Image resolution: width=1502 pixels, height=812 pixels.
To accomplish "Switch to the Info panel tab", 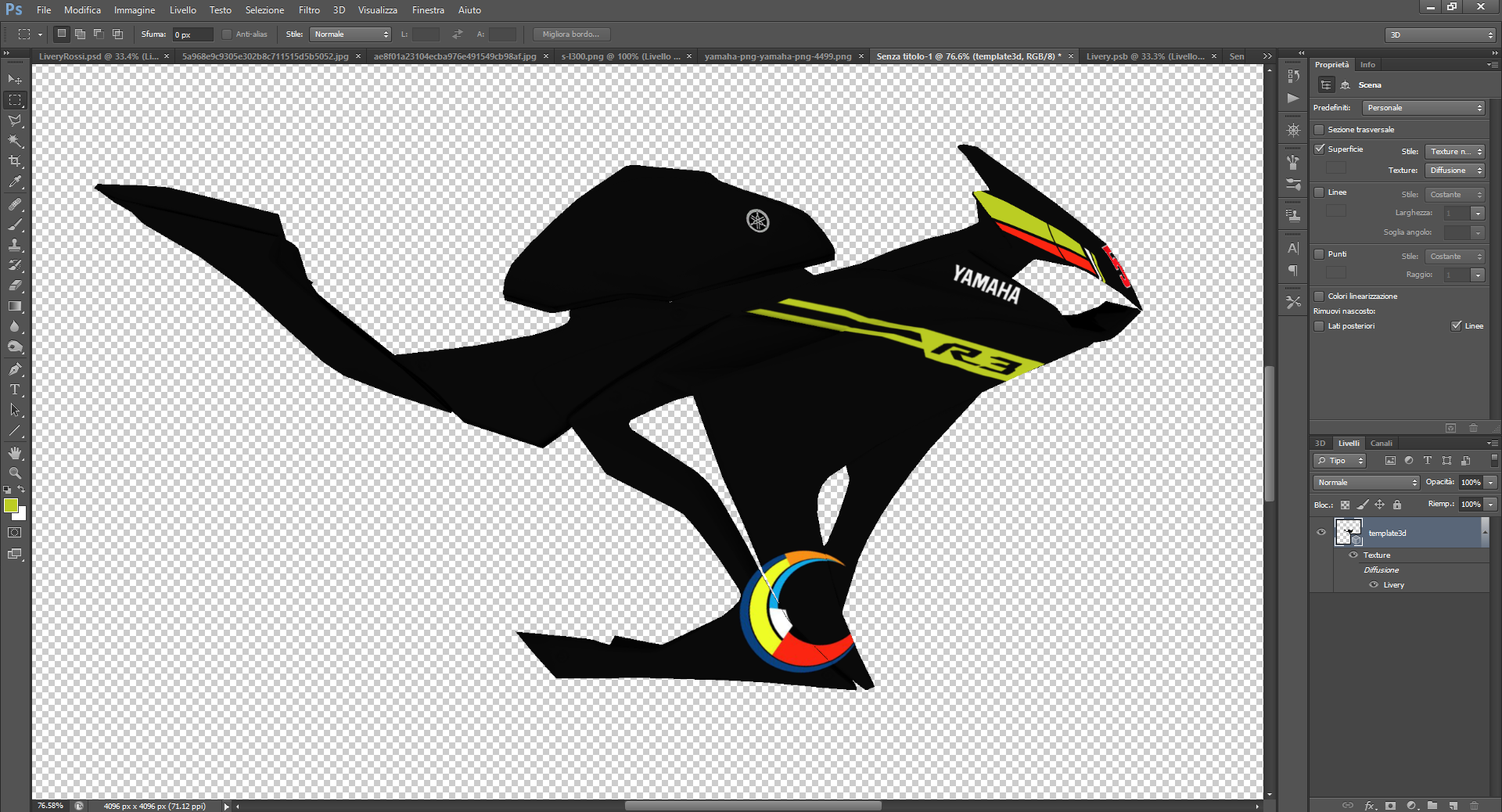I will click(x=1367, y=65).
